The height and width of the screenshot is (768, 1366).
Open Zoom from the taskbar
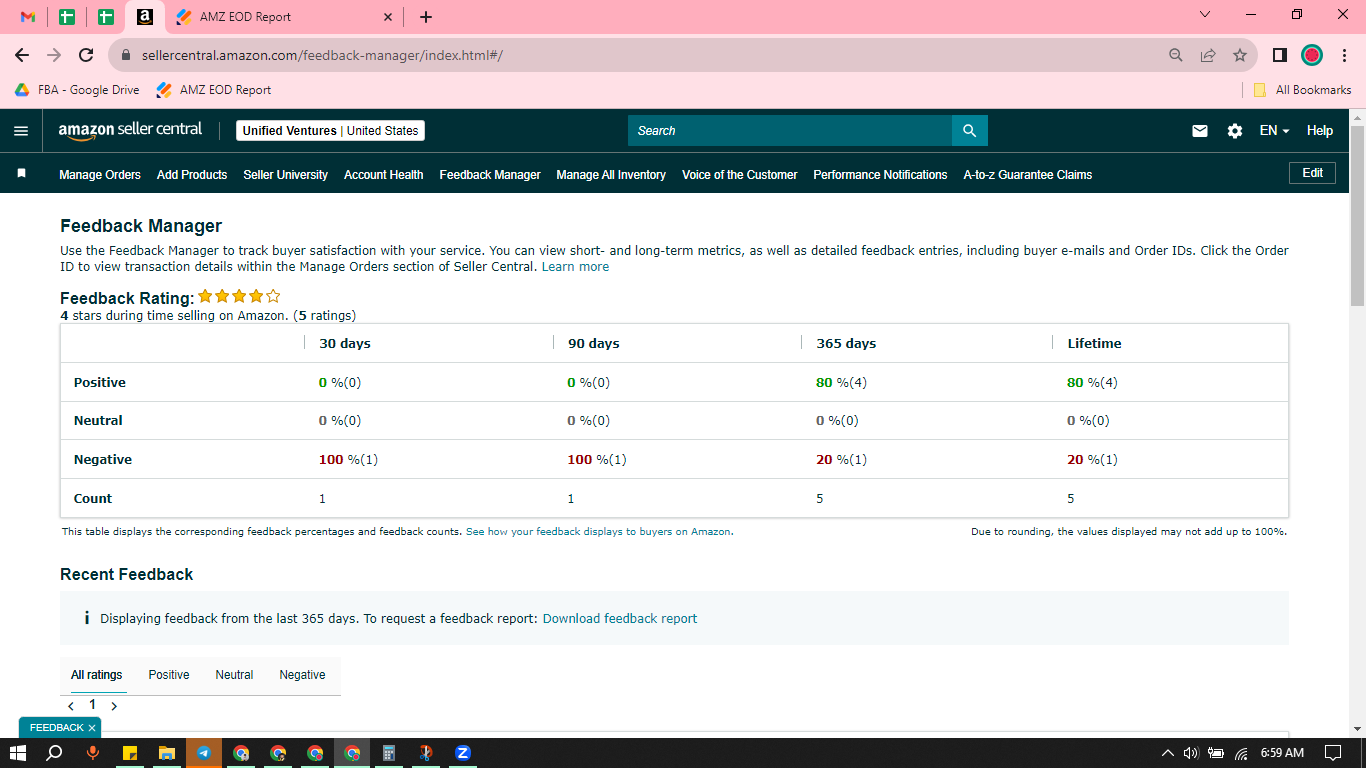463,753
